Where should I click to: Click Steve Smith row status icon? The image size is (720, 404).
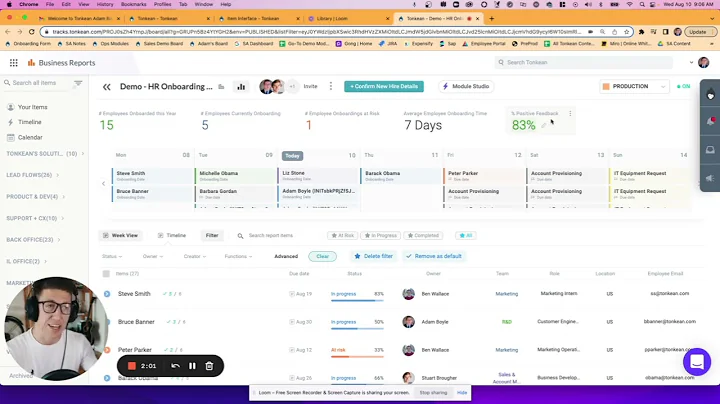[x=107, y=294]
